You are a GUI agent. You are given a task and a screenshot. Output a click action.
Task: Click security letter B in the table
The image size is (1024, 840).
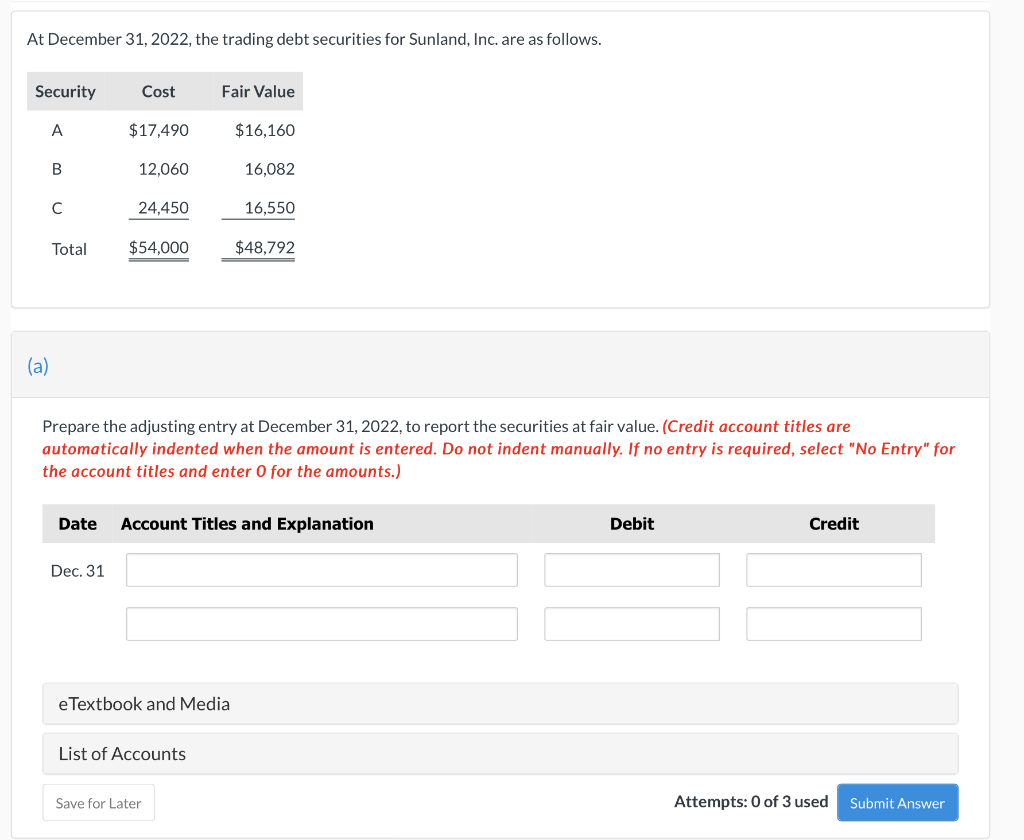(57, 169)
